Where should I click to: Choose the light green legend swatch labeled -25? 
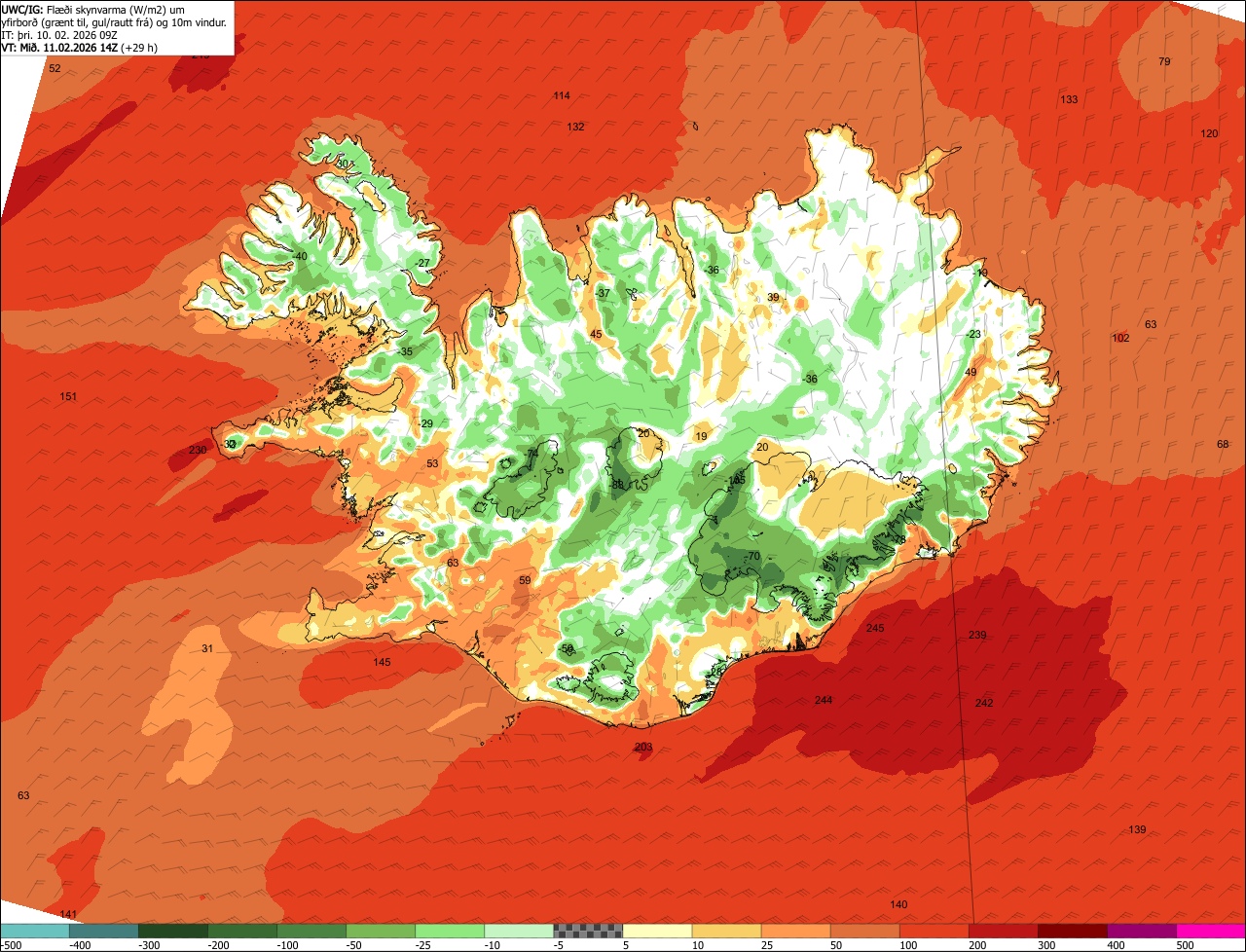pyautogui.click(x=450, y=931)
